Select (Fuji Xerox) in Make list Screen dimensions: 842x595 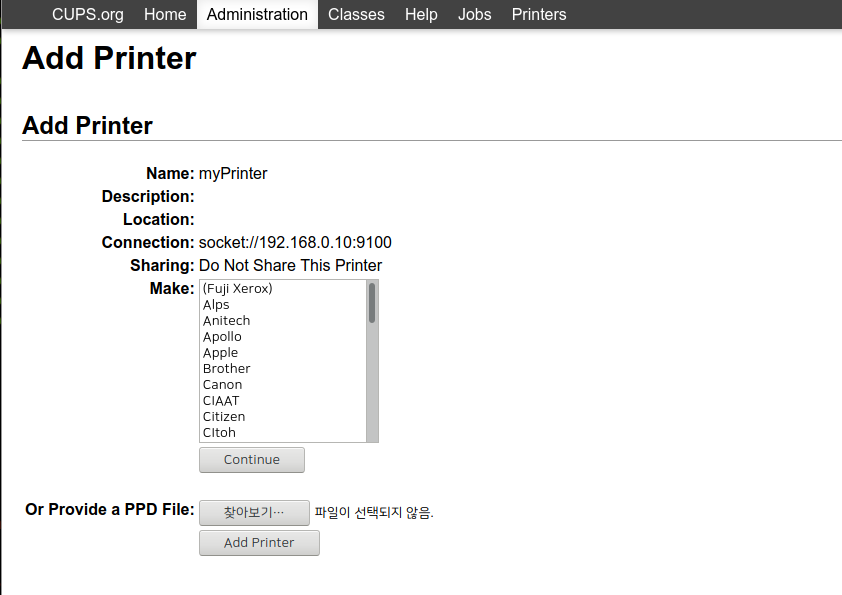(238, 289)
